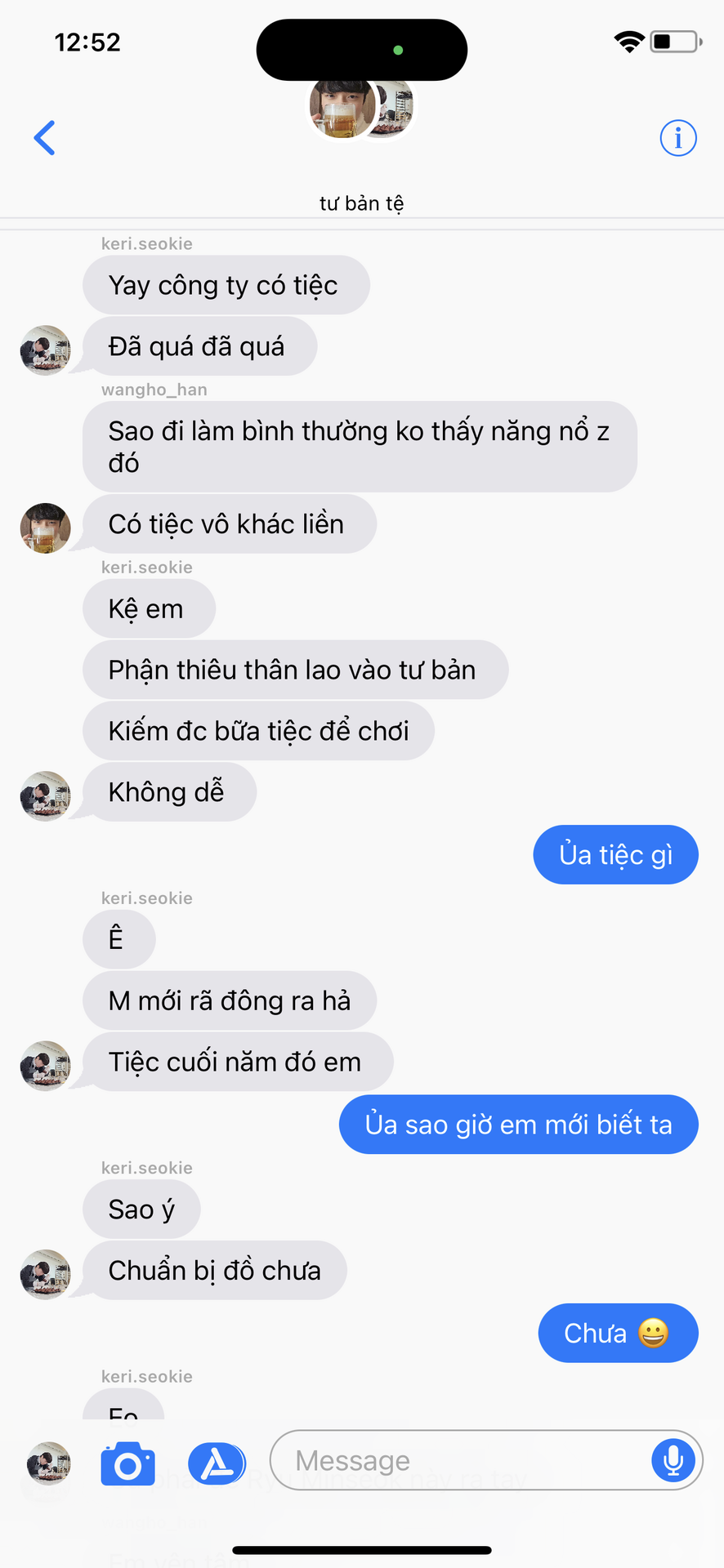The image size is (724, 1568).
Task: Tap the blue back chevron
Action: tap(45, 138)
